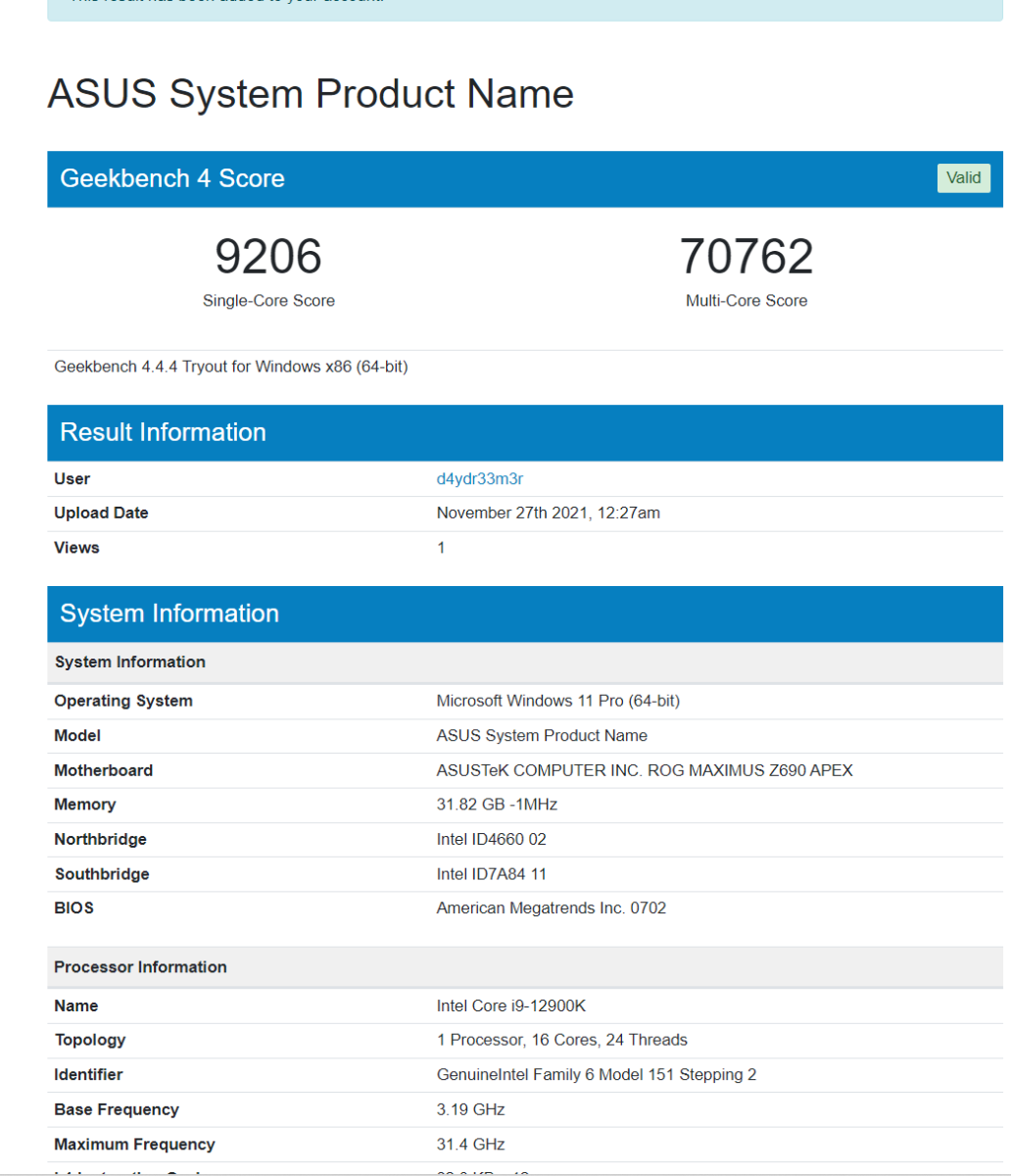Click base frequency value 3.19 GHz
This screenshot has height=1176, width=1011.
[x=471, y=1110]
